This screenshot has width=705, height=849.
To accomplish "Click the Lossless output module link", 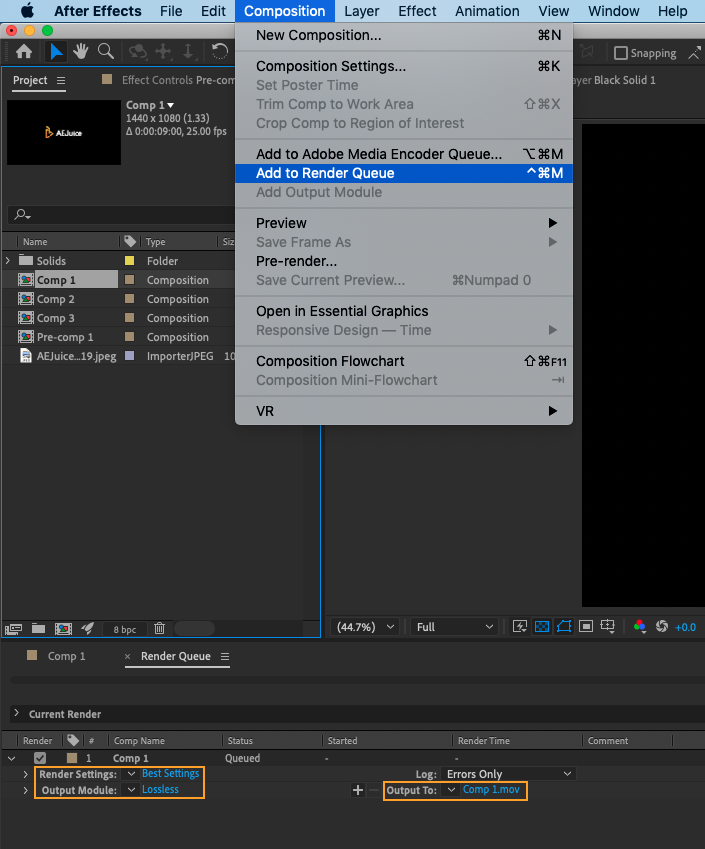I will tap(160, 789).
